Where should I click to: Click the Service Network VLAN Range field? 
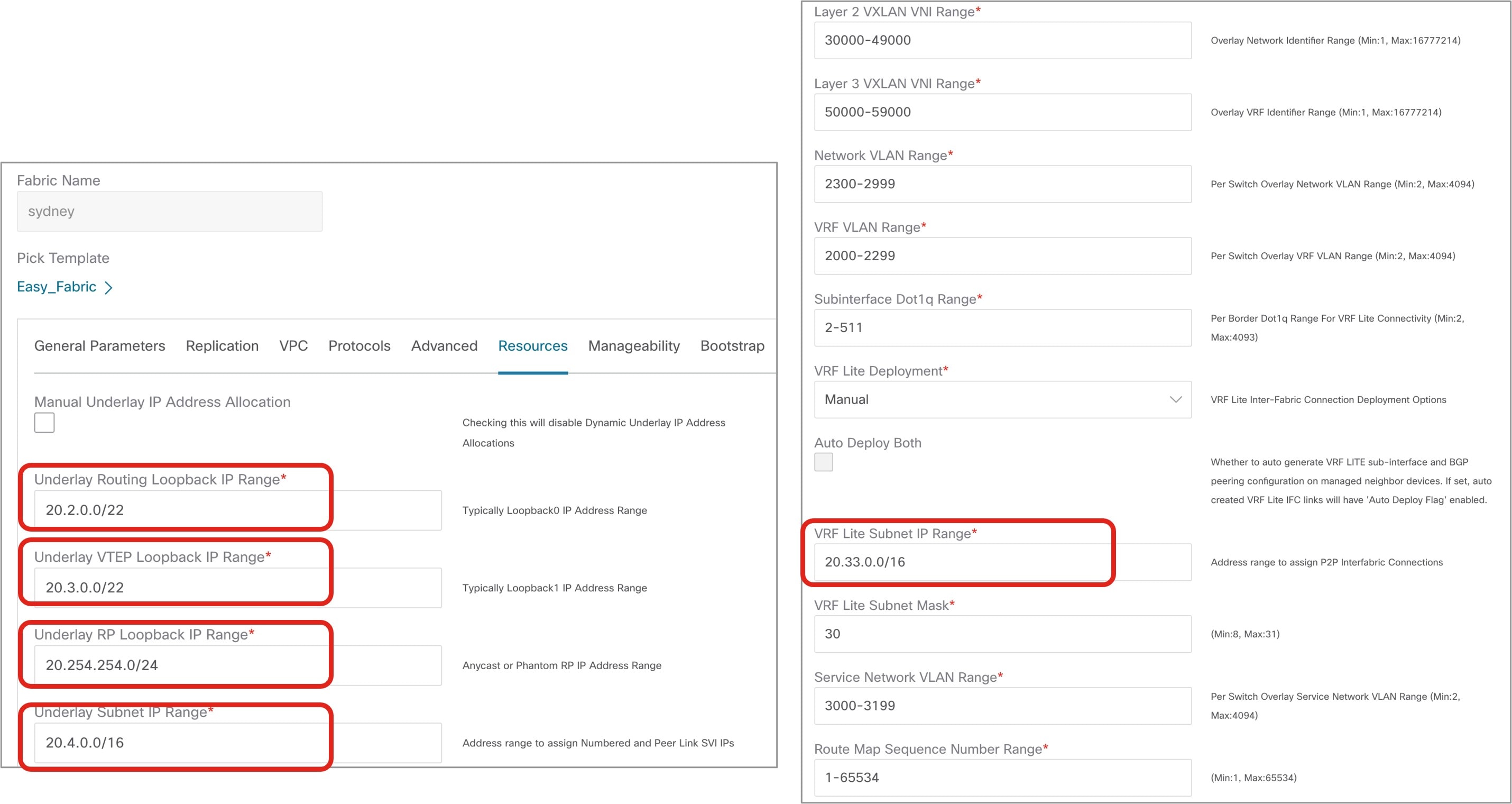coord(1002,706)
